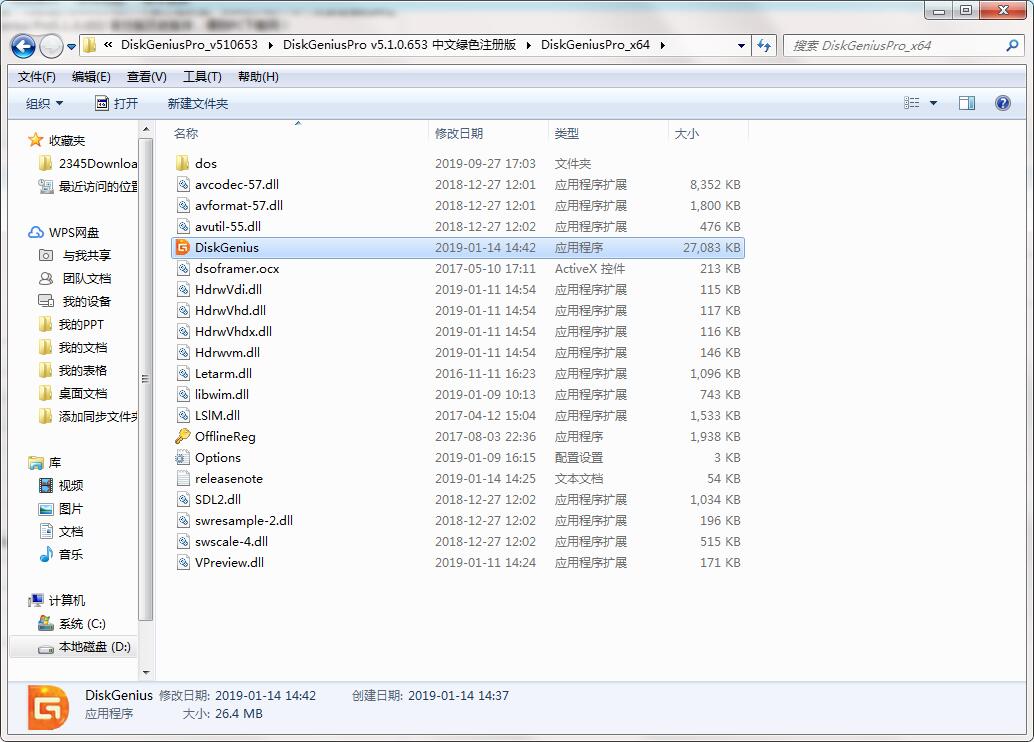Click the 最近访问的位置 icon
This screenshot has width=1034, height=742.
click(46, 187)
